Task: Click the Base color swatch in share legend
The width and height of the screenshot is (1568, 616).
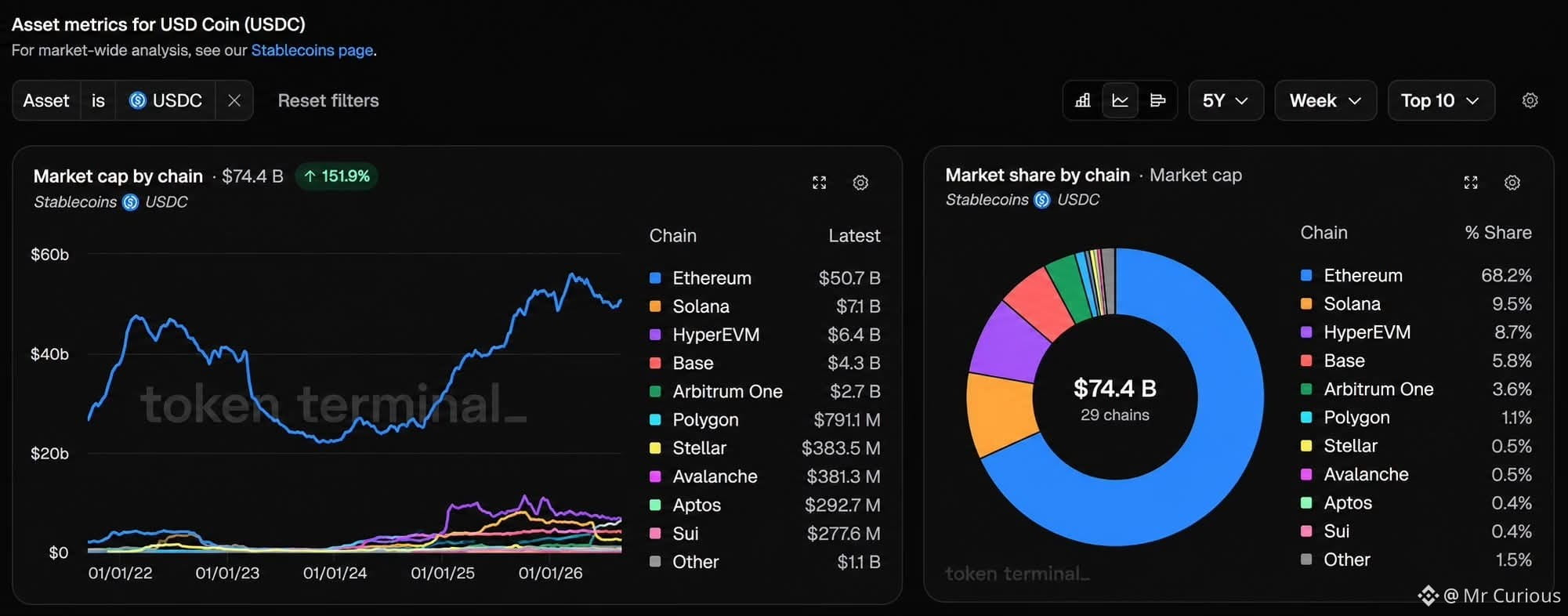Action: pos(1306,361)
